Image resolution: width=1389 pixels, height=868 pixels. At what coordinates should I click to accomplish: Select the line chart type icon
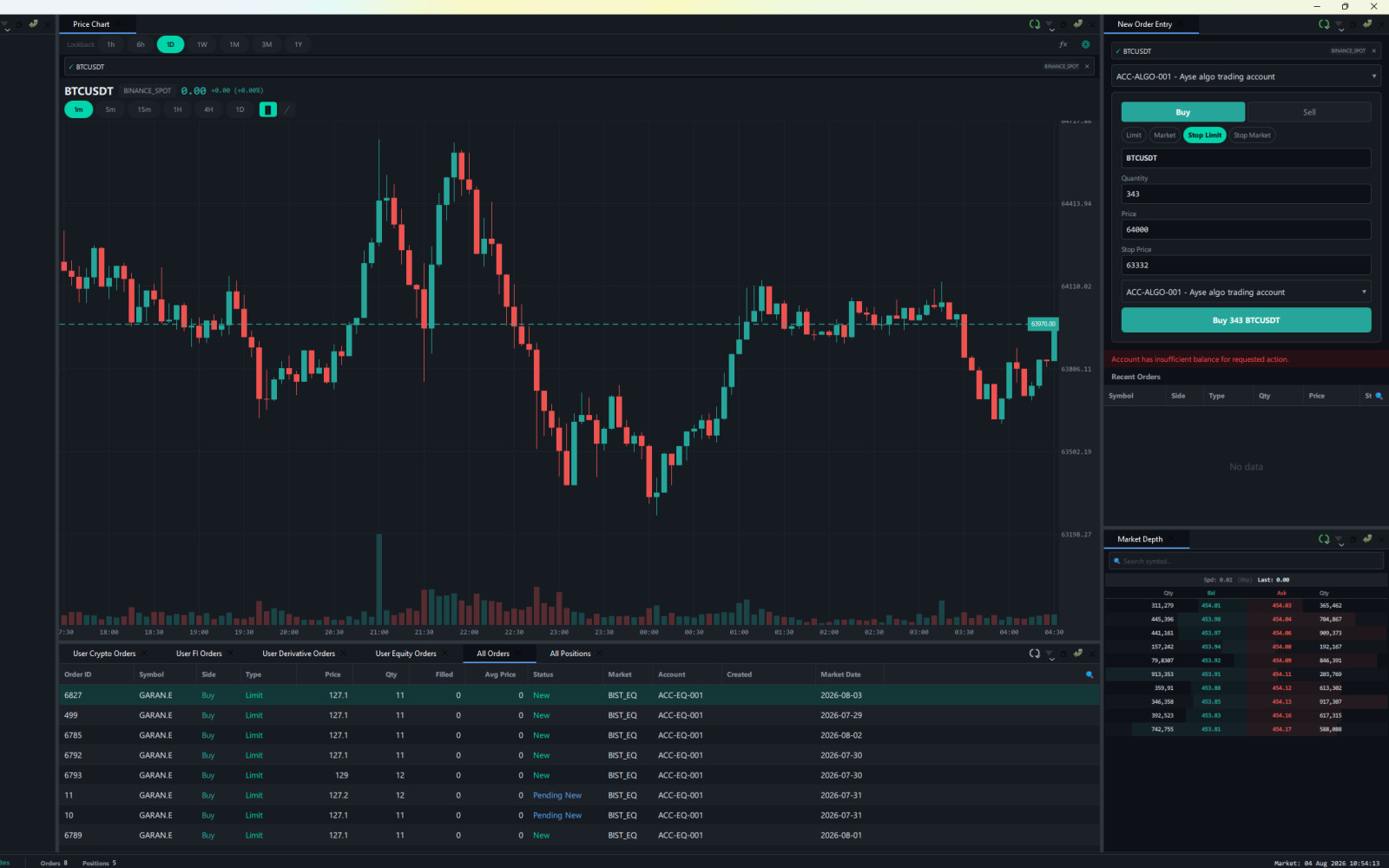[287, 109]
